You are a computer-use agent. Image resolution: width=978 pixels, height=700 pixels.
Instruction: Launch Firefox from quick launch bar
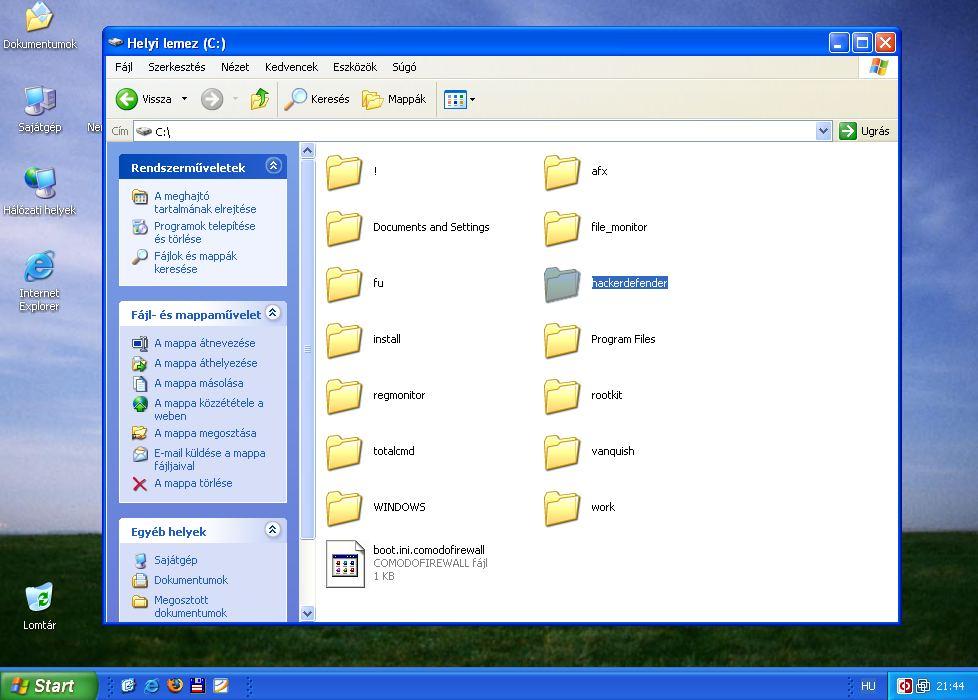pos(175,686)
